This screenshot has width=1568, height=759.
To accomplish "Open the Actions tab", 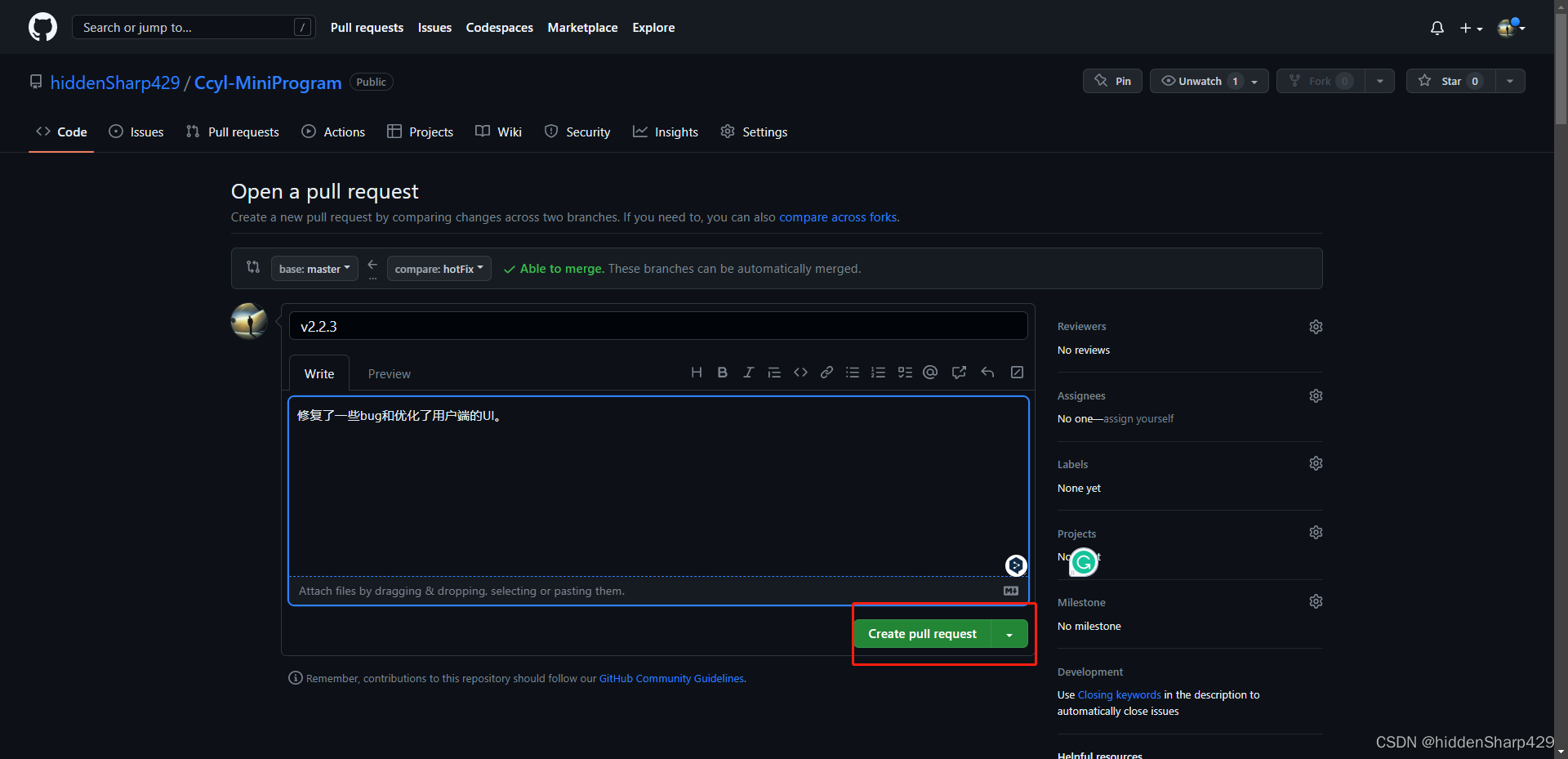I will (333, 132).
